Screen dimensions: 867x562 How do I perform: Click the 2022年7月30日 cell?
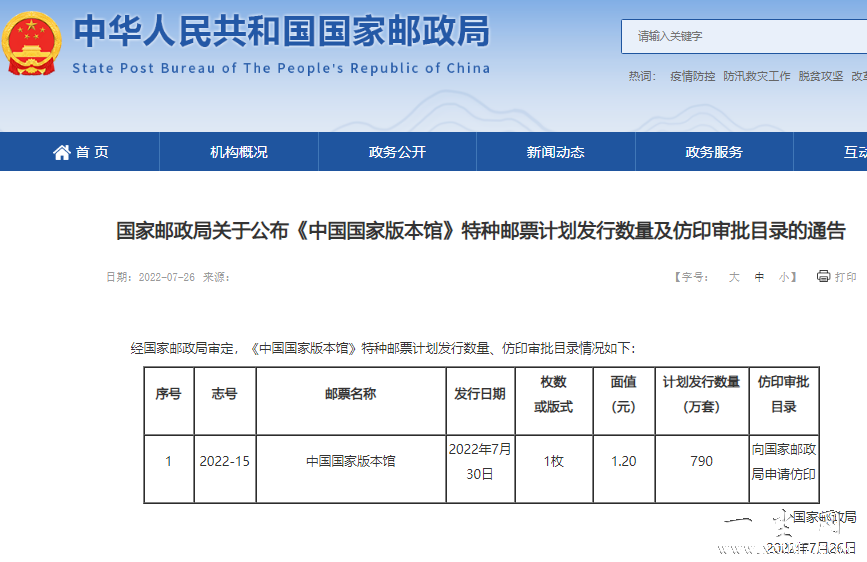[x=480, y=469]
